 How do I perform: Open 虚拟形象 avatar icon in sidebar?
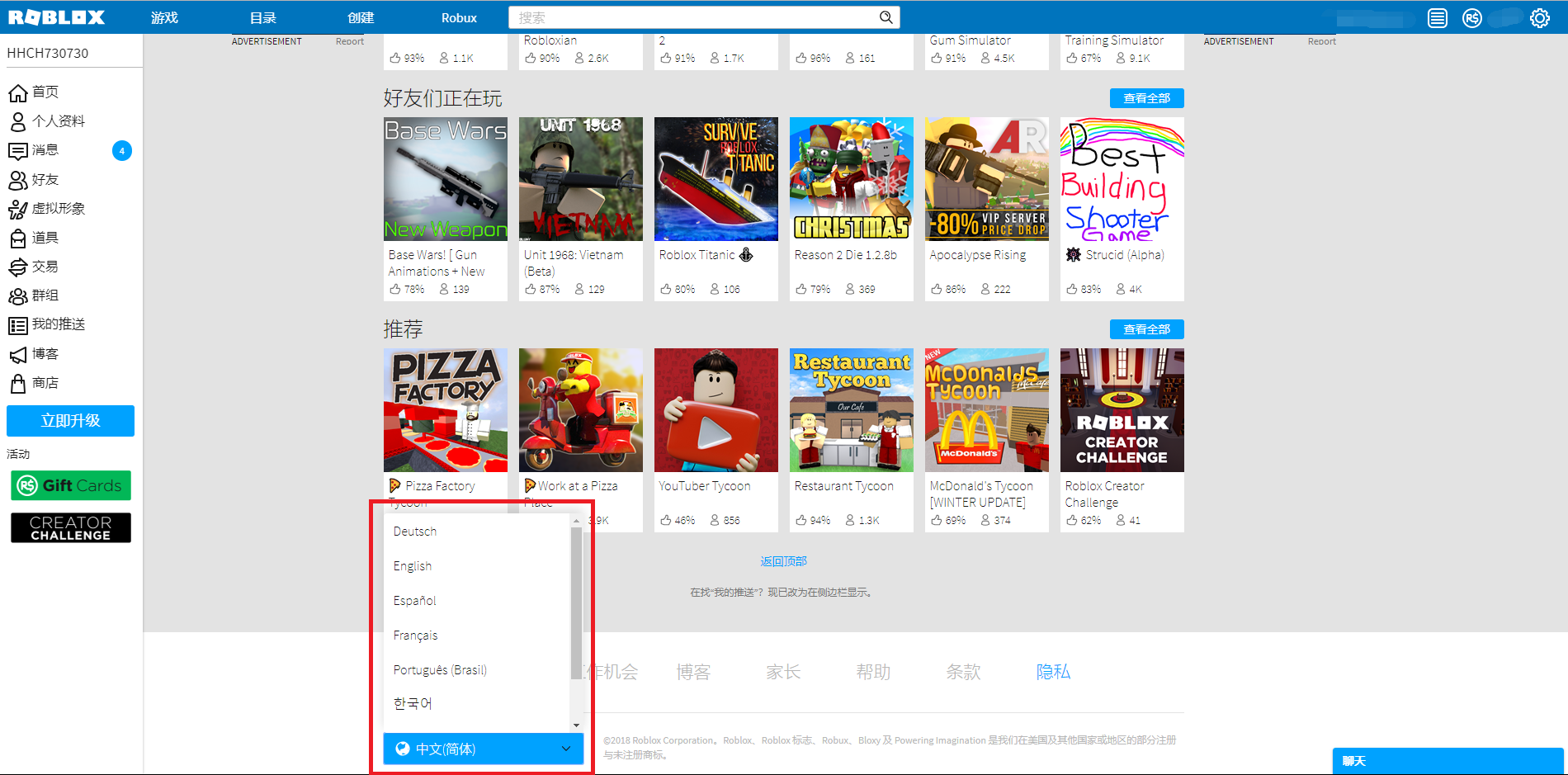(18, 210)
